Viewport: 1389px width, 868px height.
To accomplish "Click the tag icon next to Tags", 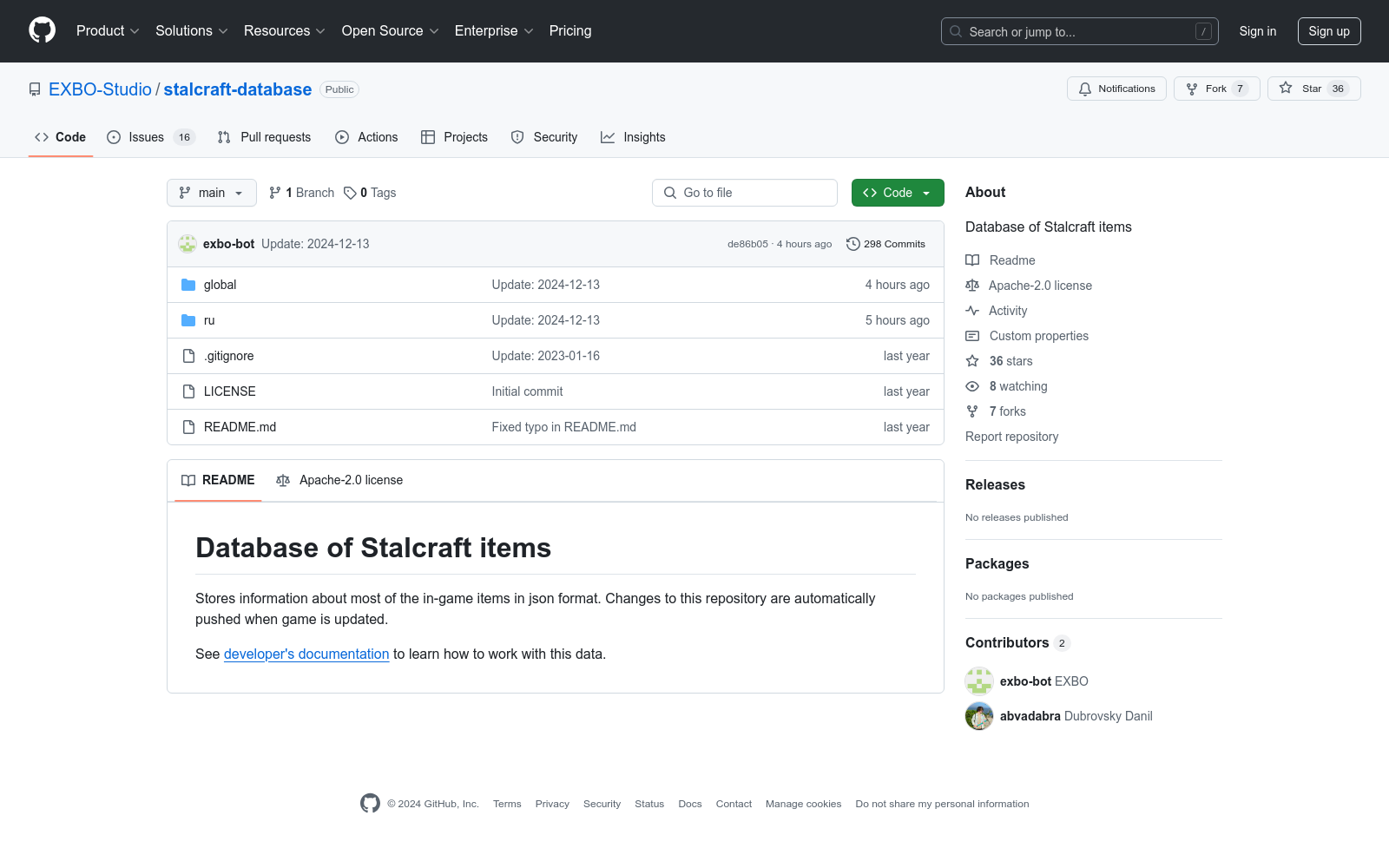I will point(350,193).
